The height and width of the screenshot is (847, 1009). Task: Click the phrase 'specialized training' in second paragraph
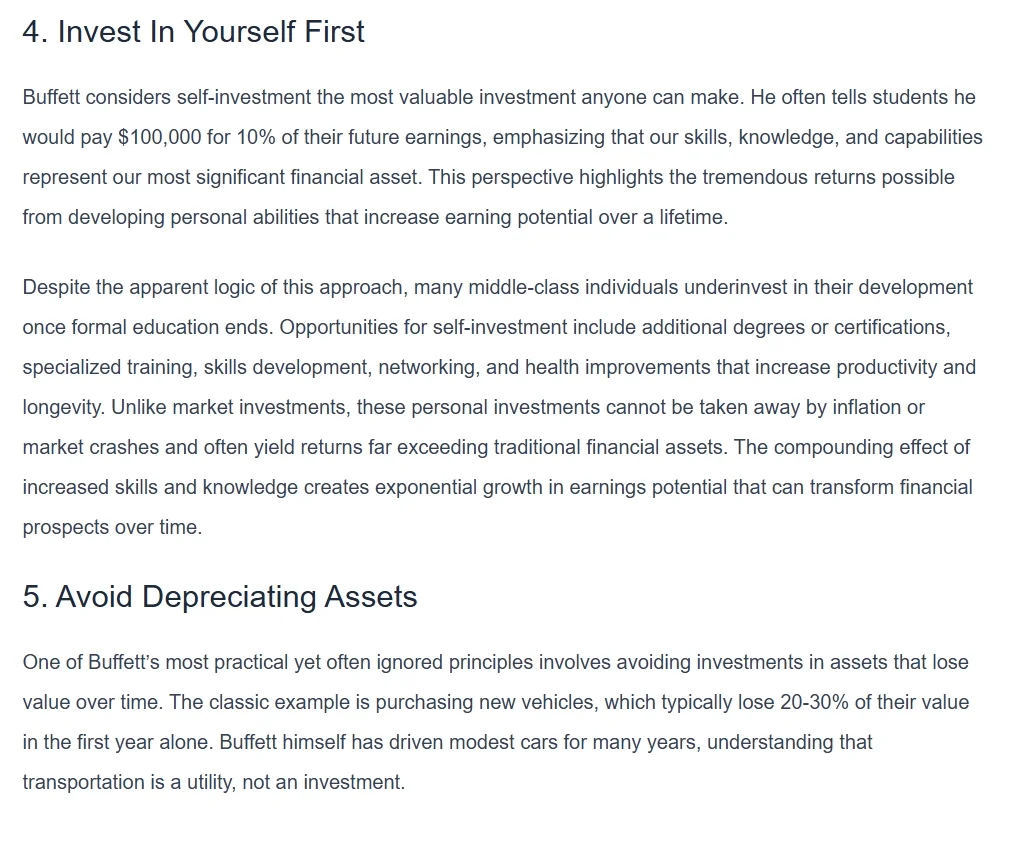pos(107,368)
